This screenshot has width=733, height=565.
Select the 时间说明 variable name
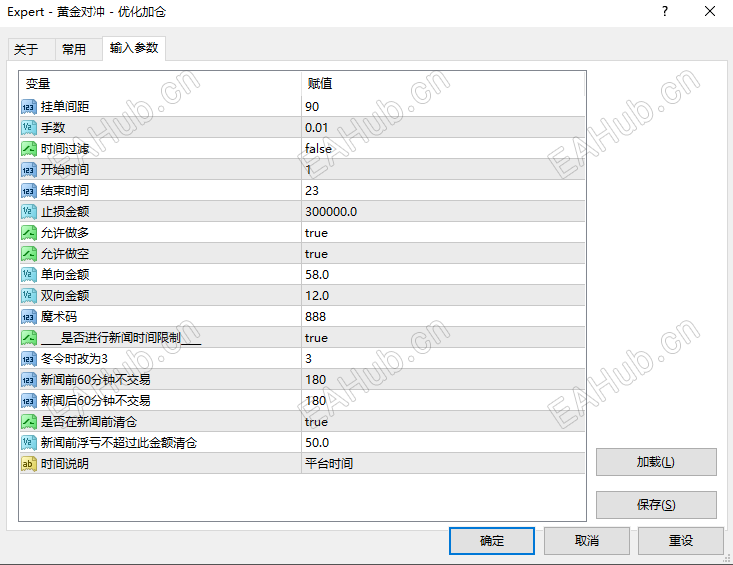(x=65, y=464)
